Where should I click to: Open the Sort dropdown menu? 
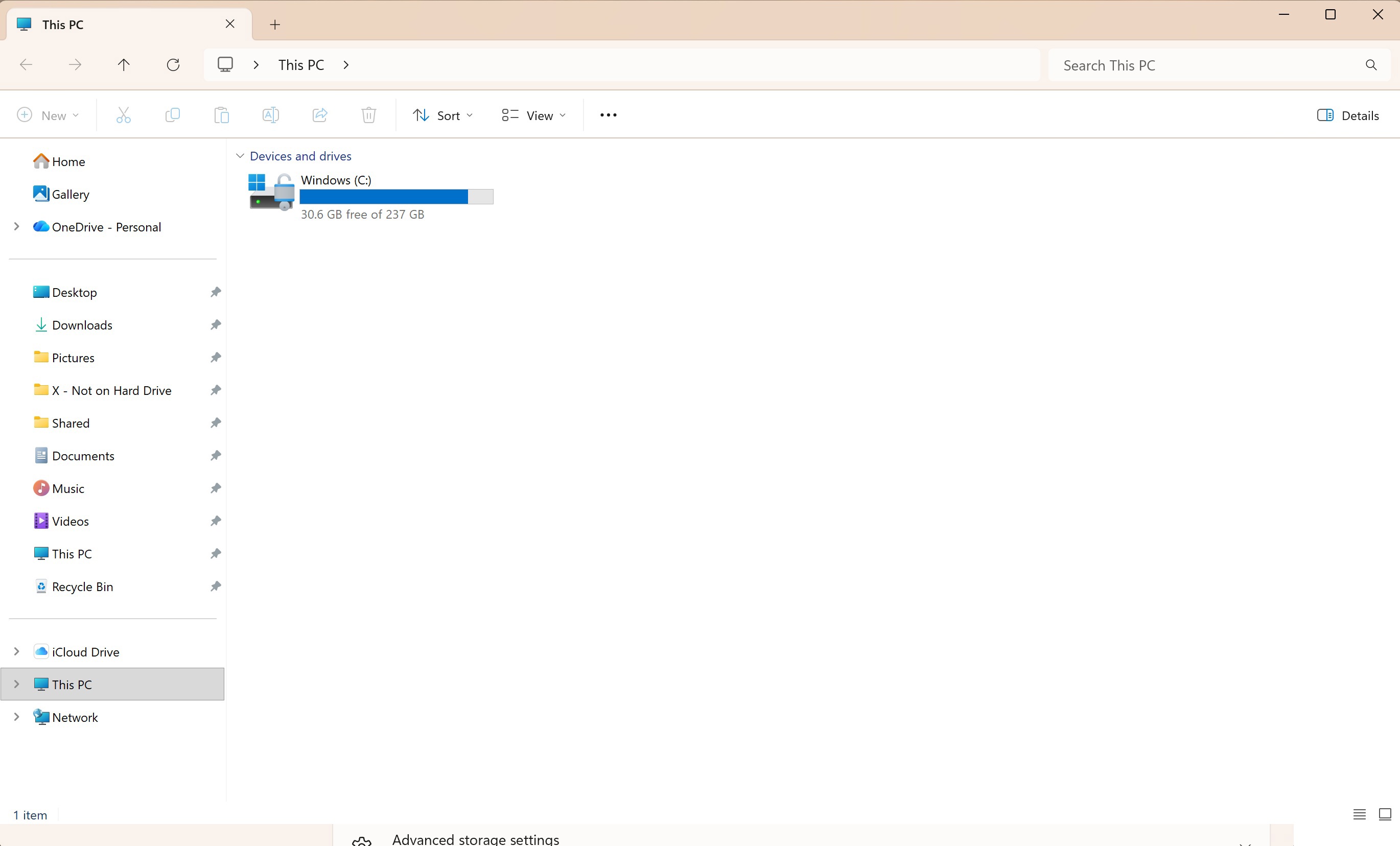pyautogui.click(x=442, y=115)
